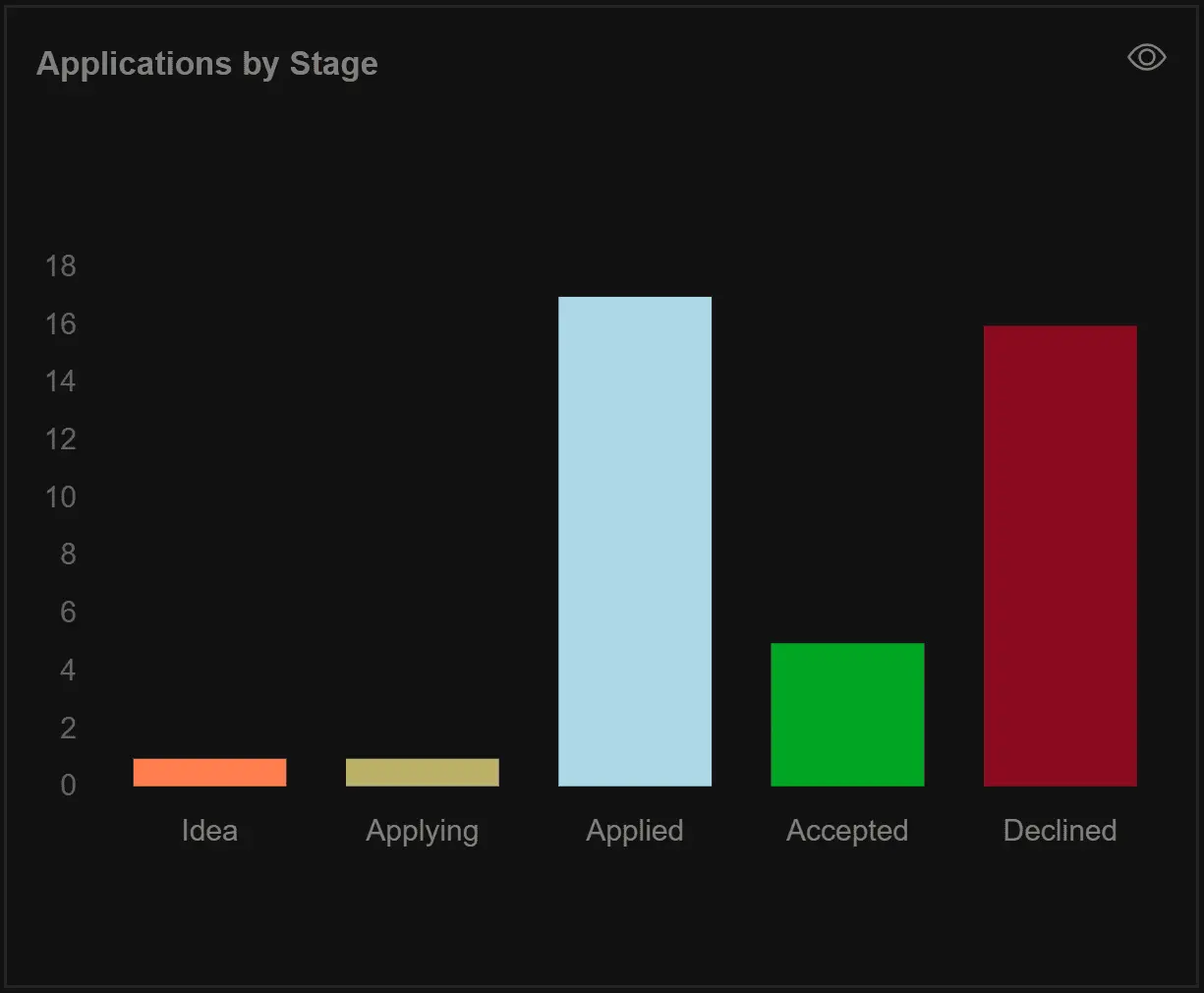Image resolution: width=1204 pixels, height=993 pixels.
Task: Select the Applied category label
Action: click(635, 831)
